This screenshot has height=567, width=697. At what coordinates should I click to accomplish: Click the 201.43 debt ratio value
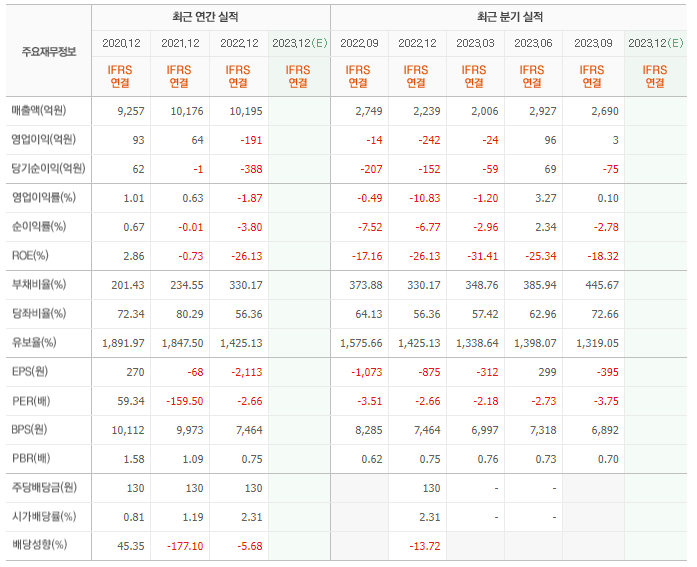128,285
